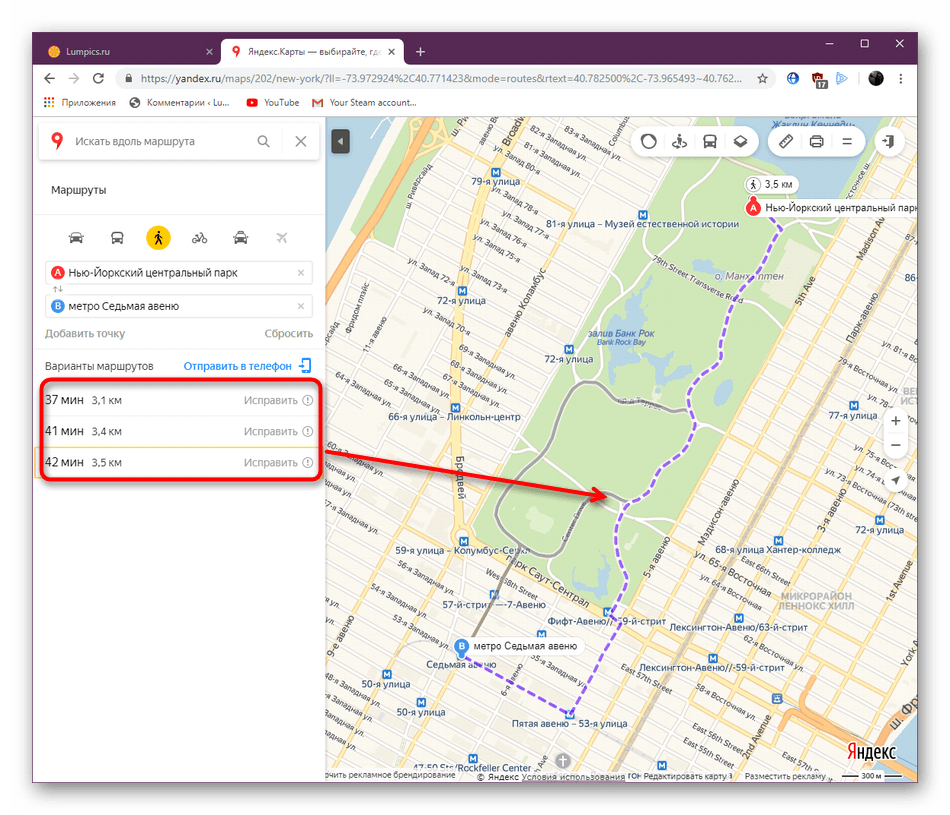Go forward in browser history

74,78
